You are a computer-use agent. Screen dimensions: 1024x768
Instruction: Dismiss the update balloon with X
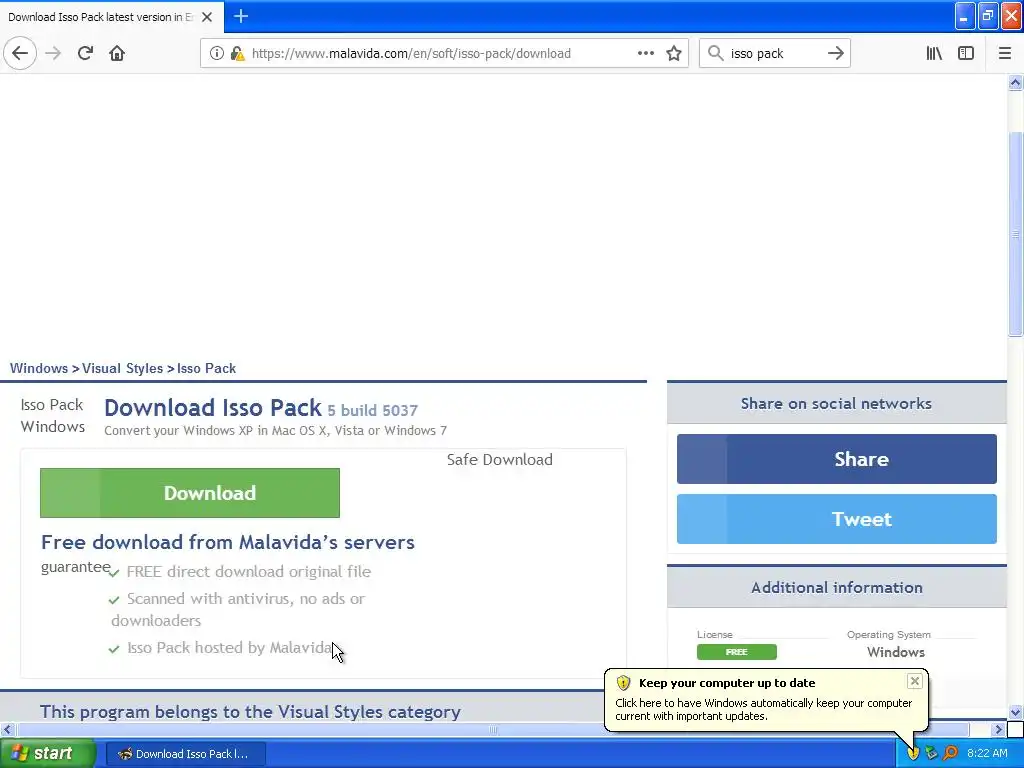(914, 681)
